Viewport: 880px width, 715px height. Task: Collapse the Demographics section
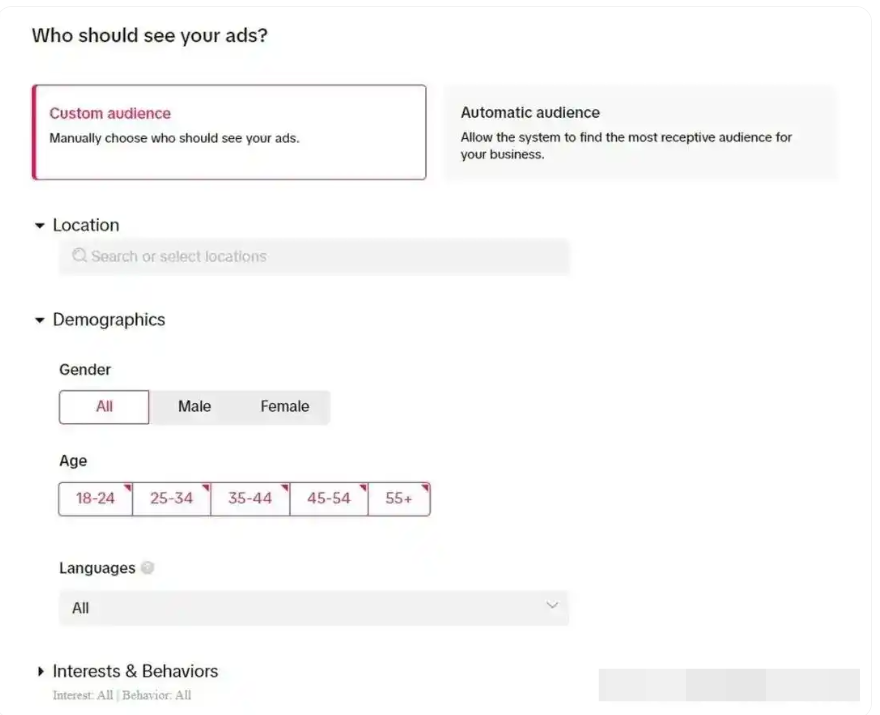pyautogui.click(x=40, y=321)
